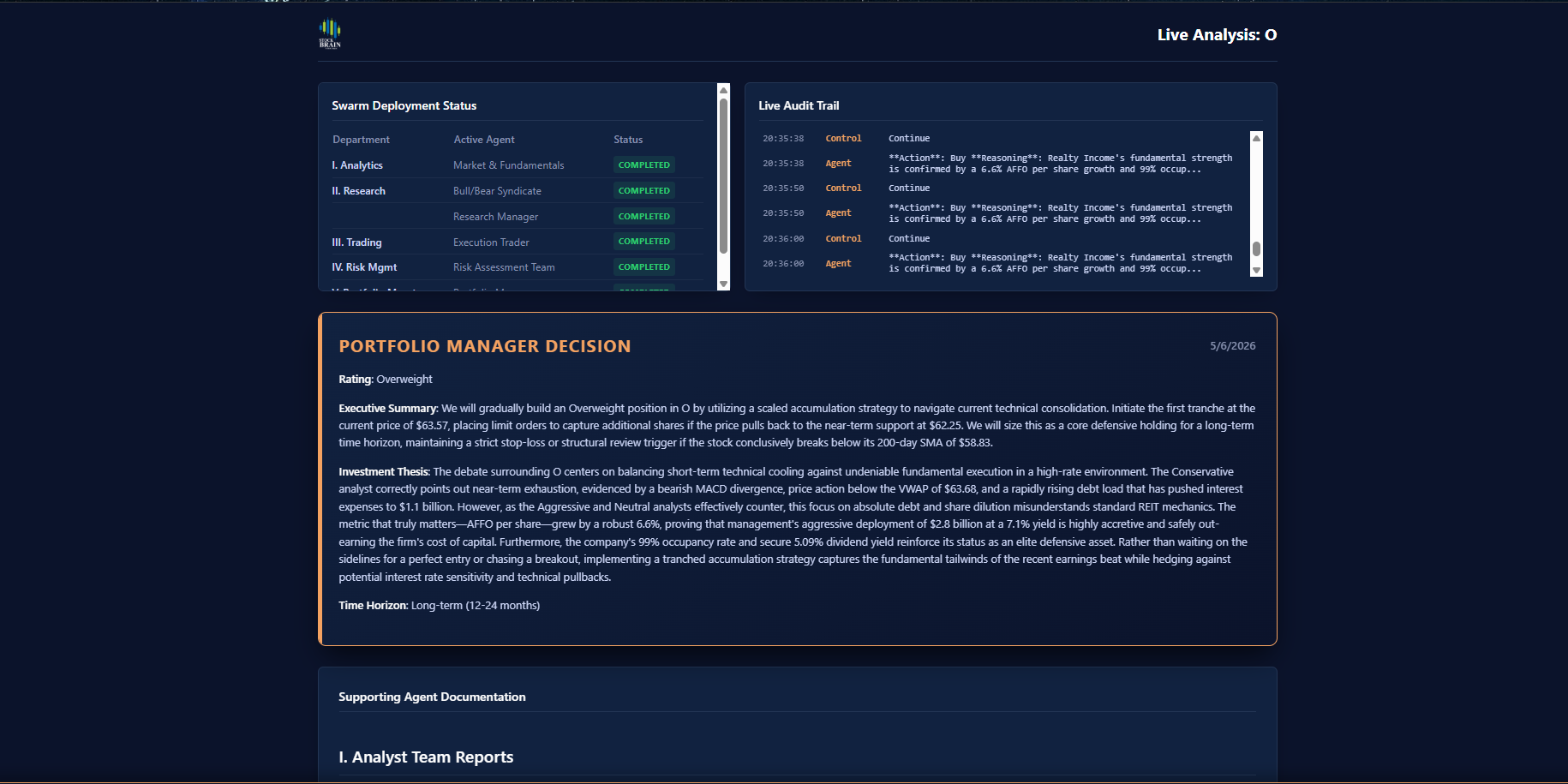1568x784 pixels.
Task: Click the PORTFOLIO MANAGER DECISION heading
Action: [x=485, y=346]
